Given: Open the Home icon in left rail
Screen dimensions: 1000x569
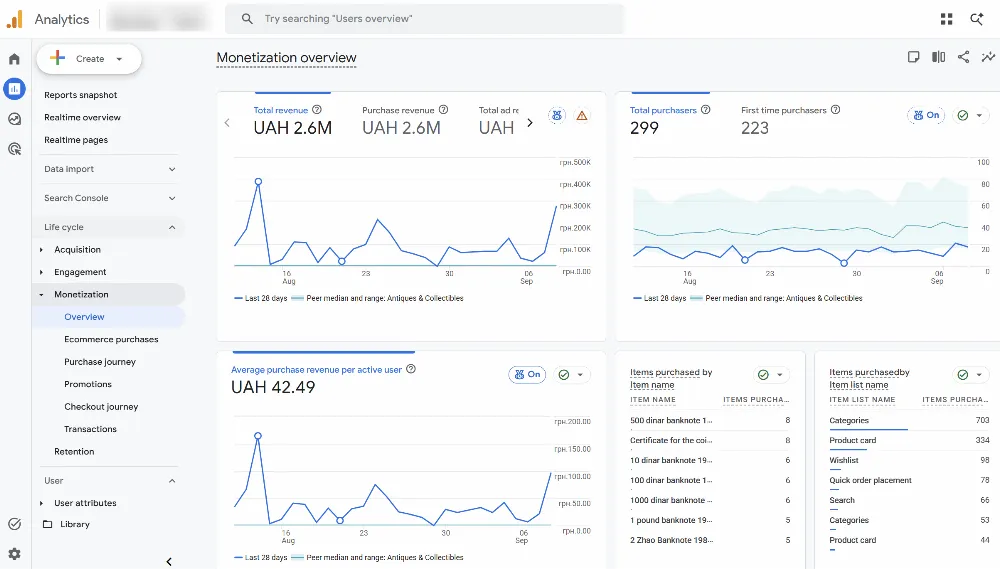Looking at the screenshot, I should point(14,59).
